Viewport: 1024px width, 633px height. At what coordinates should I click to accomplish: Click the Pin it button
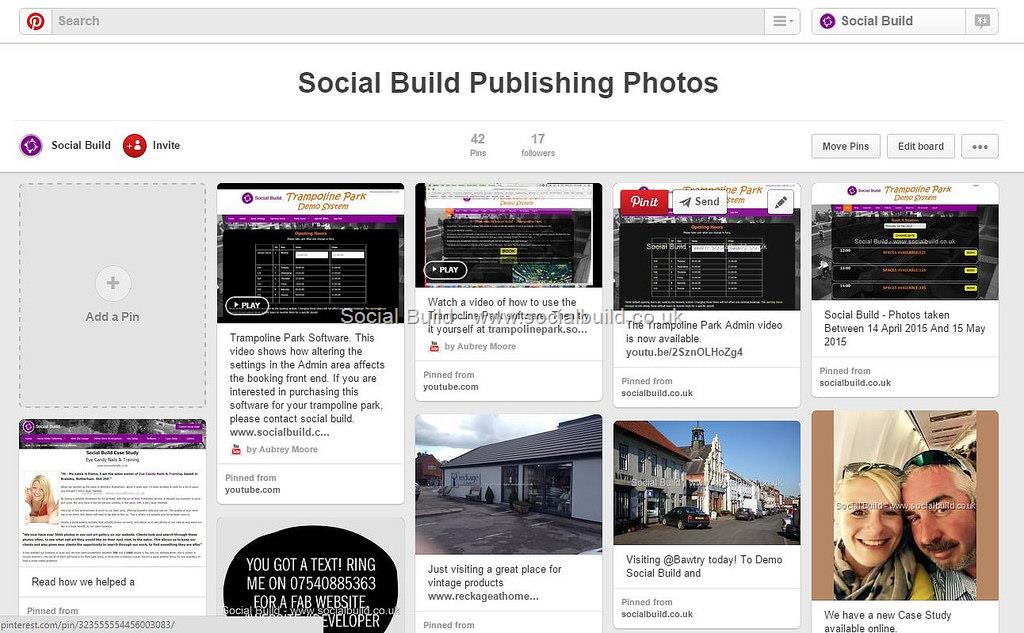(644, 202)
